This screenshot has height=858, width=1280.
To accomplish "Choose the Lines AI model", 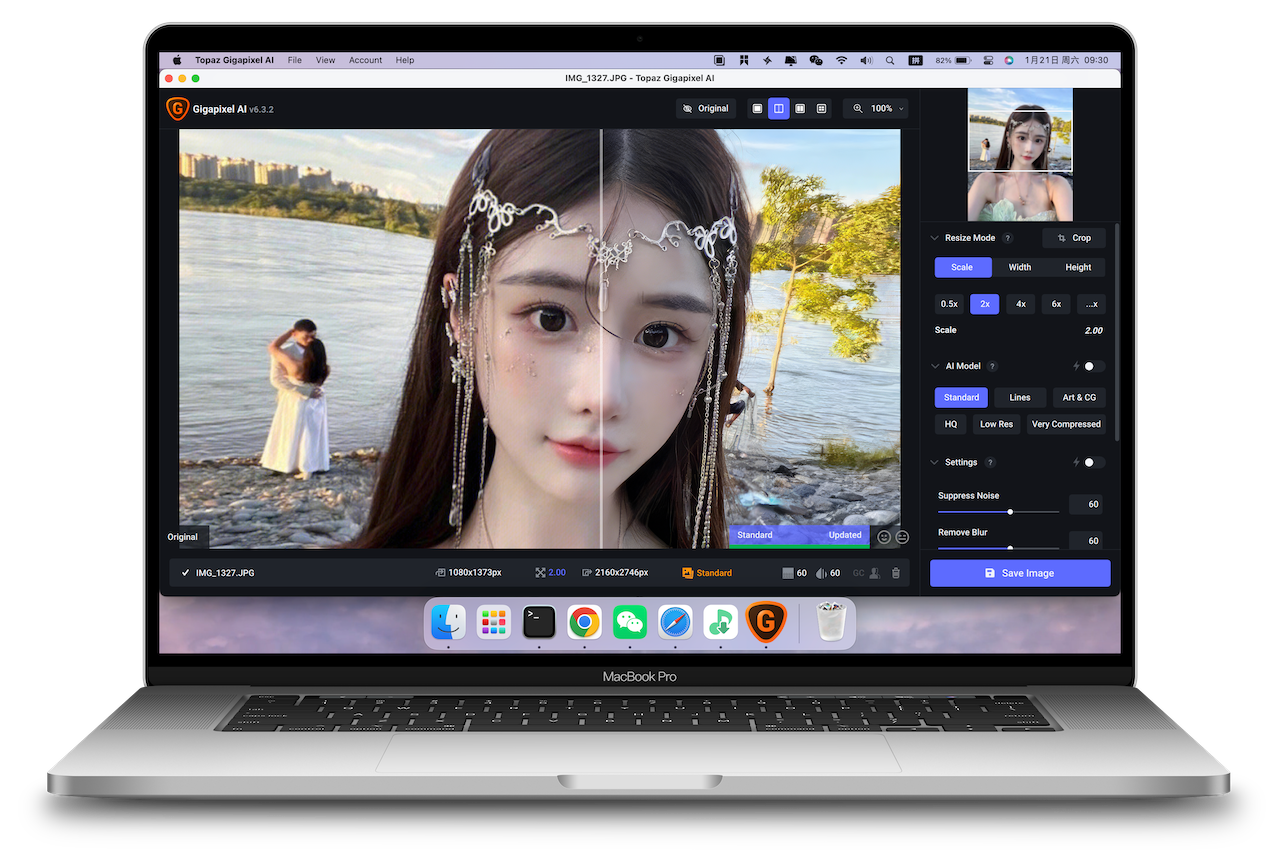I will click(x=1020, y=397).
